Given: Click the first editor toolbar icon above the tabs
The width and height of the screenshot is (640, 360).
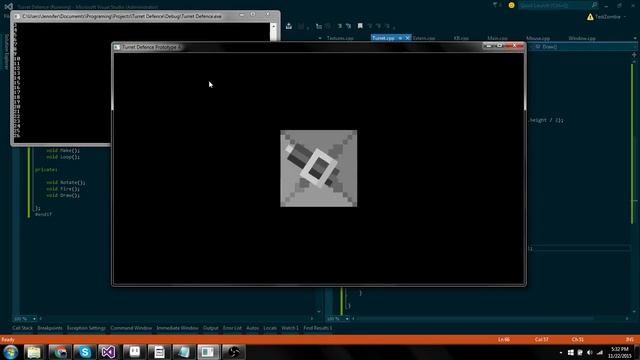Looking at the screenshot, I should point(289,26).
